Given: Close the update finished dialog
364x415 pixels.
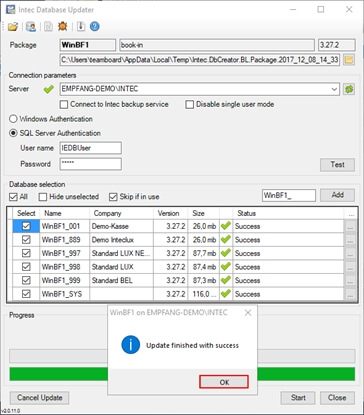Looking at the screenshot, I should 248,313.
